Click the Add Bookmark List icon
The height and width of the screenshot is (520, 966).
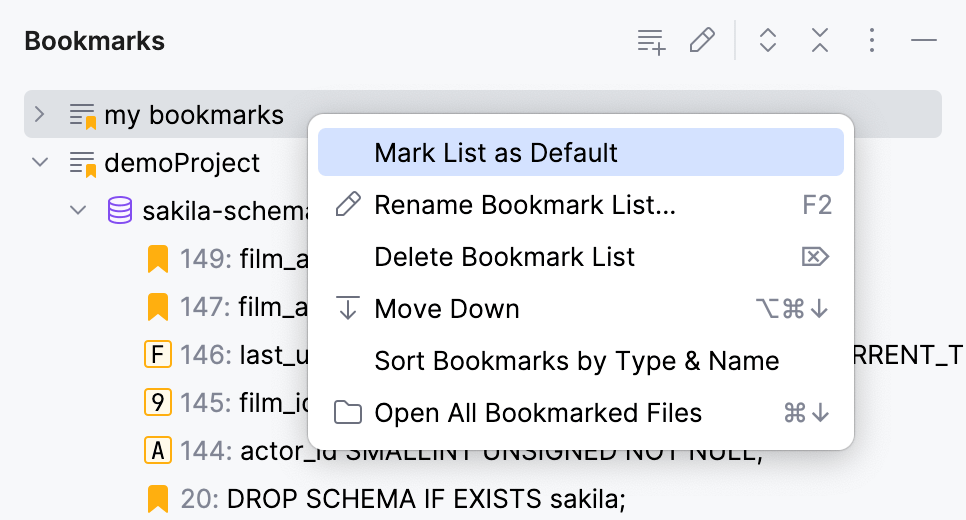(x=652, y=41)
